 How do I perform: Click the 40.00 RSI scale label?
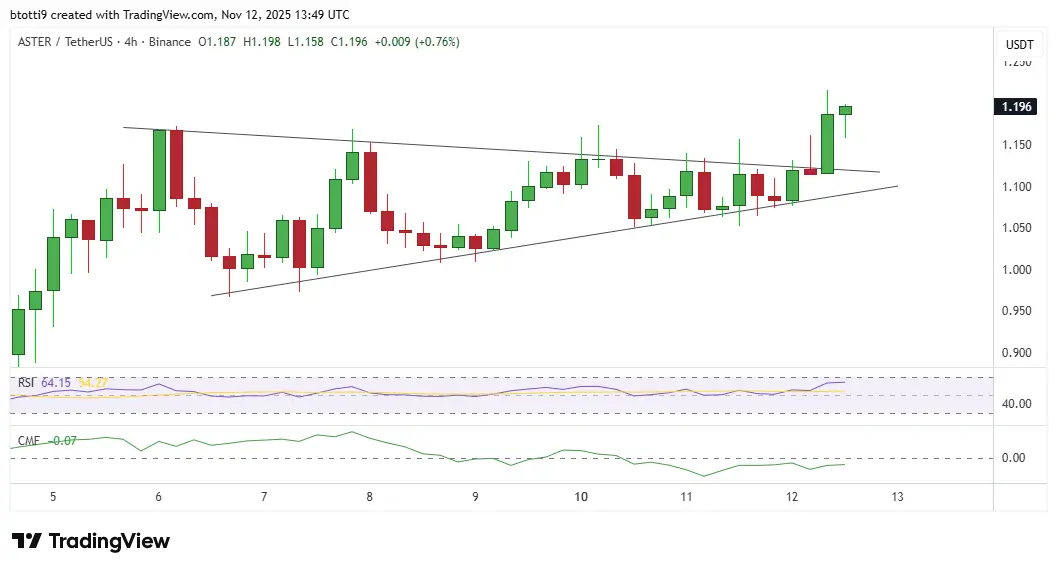(x=1017, y=404)
